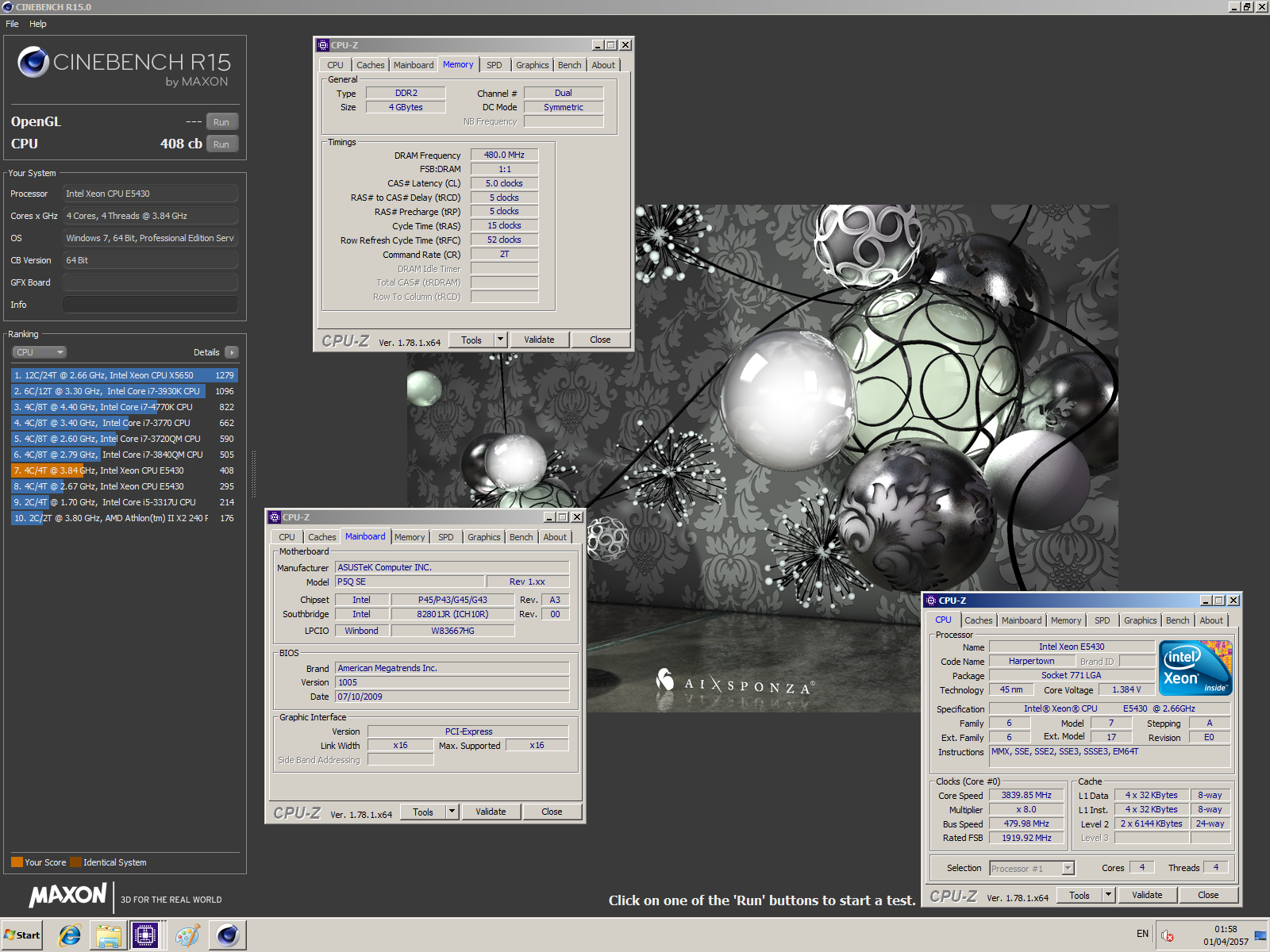Click Cinebench title bar icon
The height and width of the screenshot is (952, 1270).
tap(8, 7)
